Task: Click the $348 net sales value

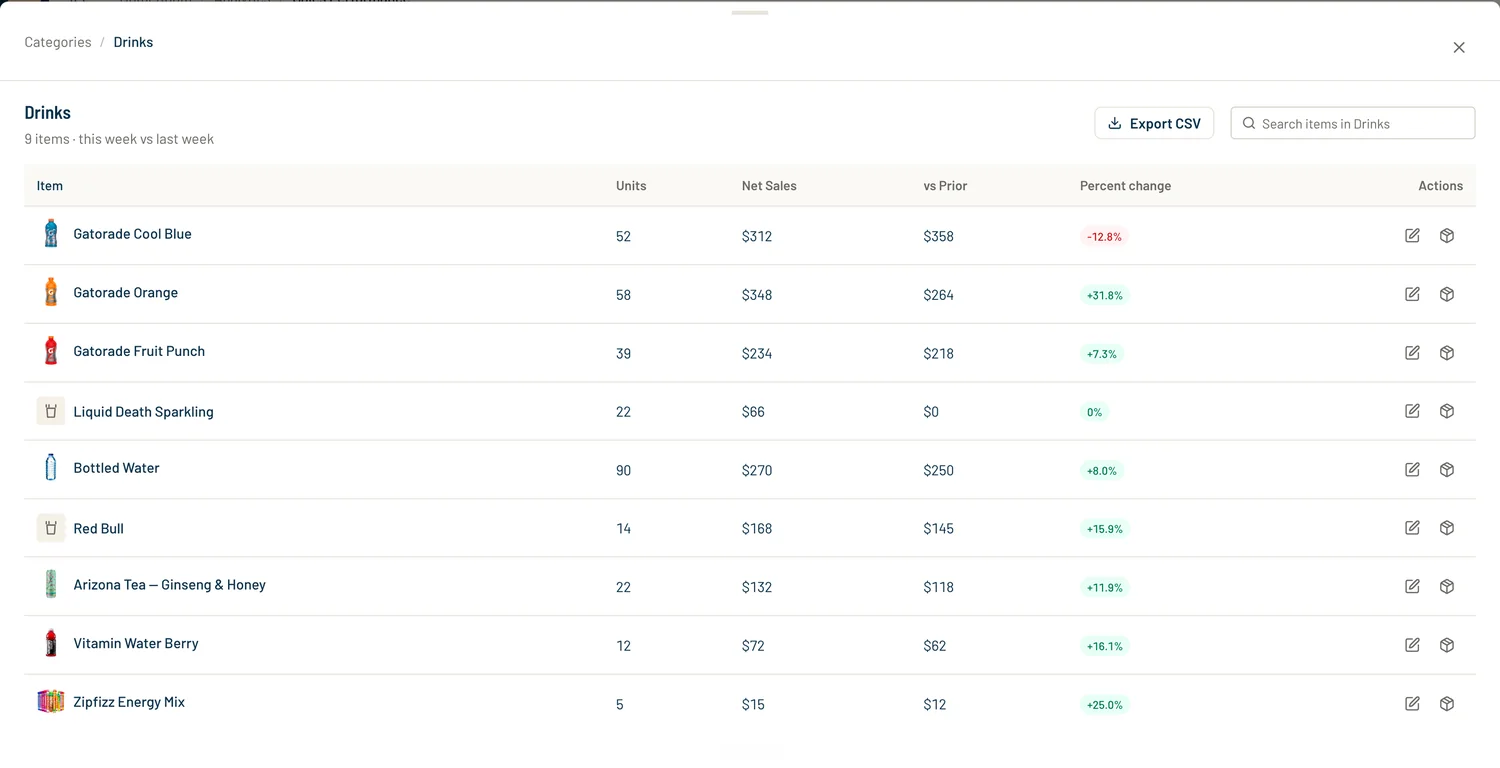Action: tap(757, 295)
